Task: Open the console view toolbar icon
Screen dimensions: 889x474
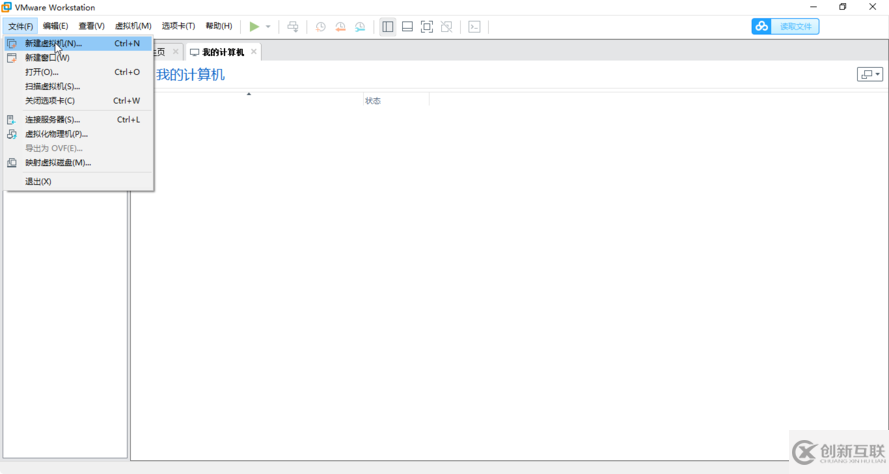Action: [475, 27]
